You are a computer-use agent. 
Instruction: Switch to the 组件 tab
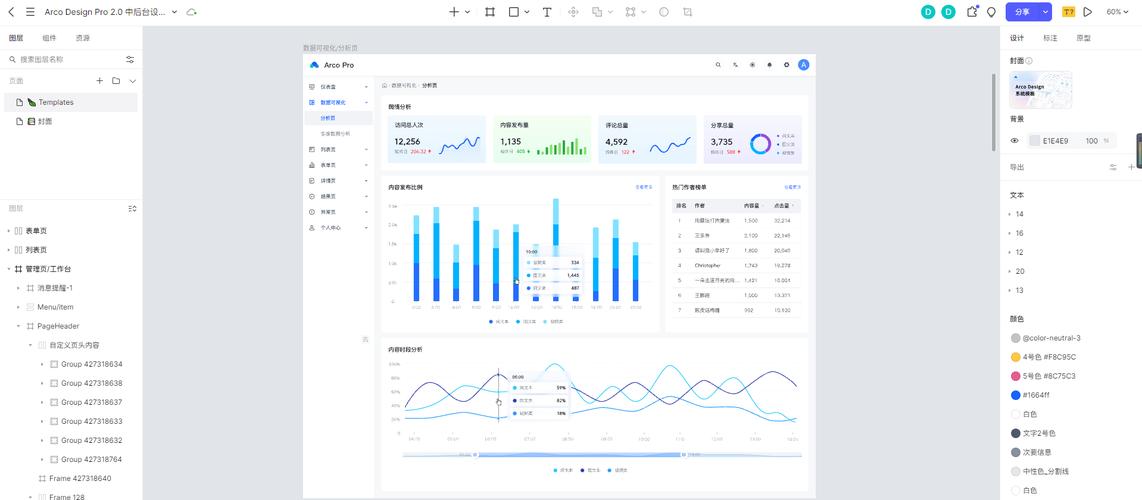(49, 38)
